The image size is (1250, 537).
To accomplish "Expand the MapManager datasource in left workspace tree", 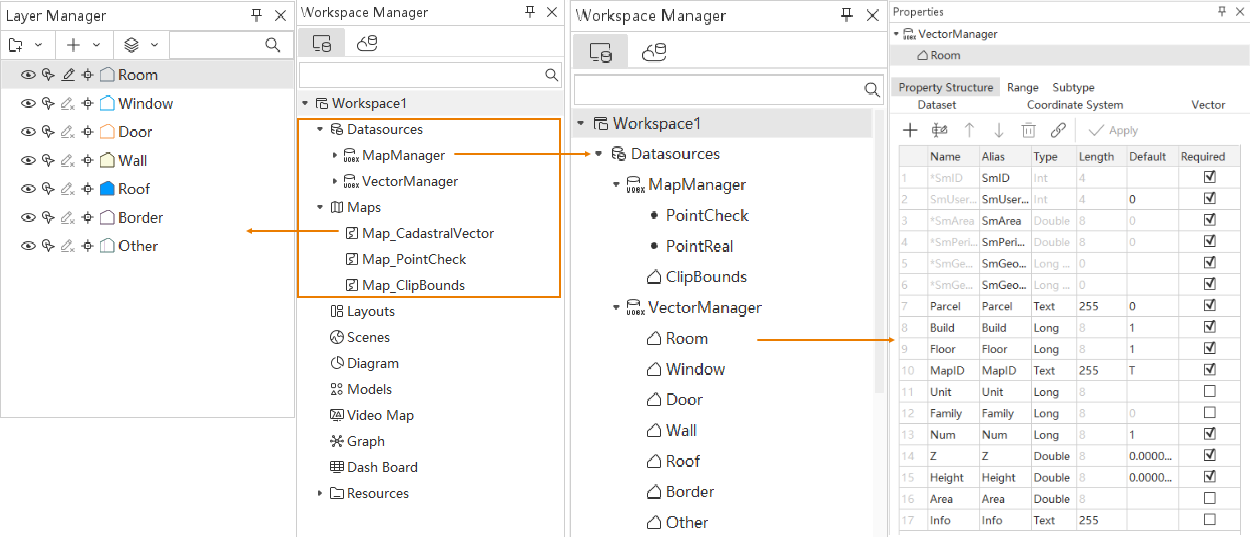I will pos(335,155).
